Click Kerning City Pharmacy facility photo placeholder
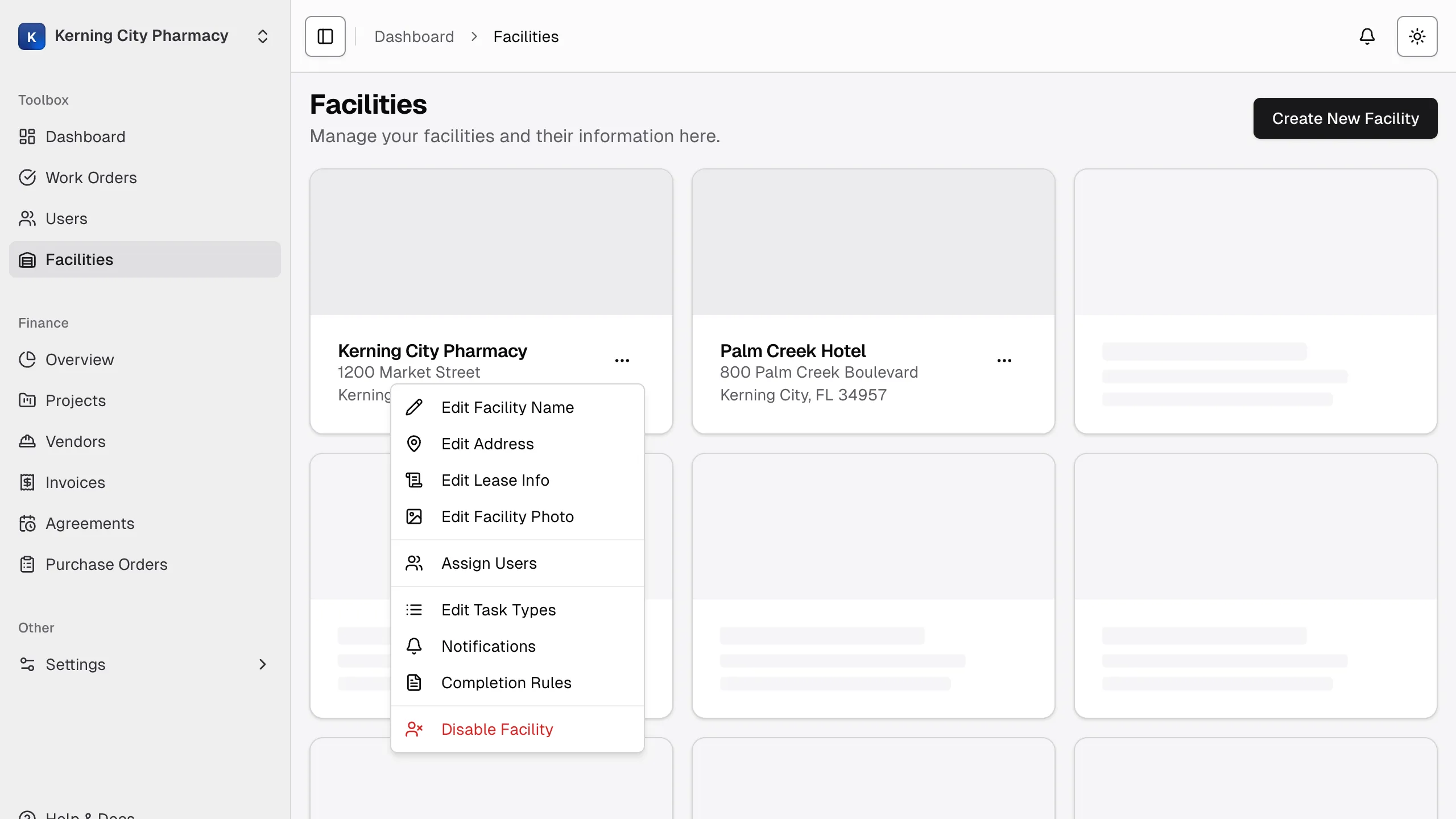This screenshot has width=1456, height=819. click(x=491, y=242)
